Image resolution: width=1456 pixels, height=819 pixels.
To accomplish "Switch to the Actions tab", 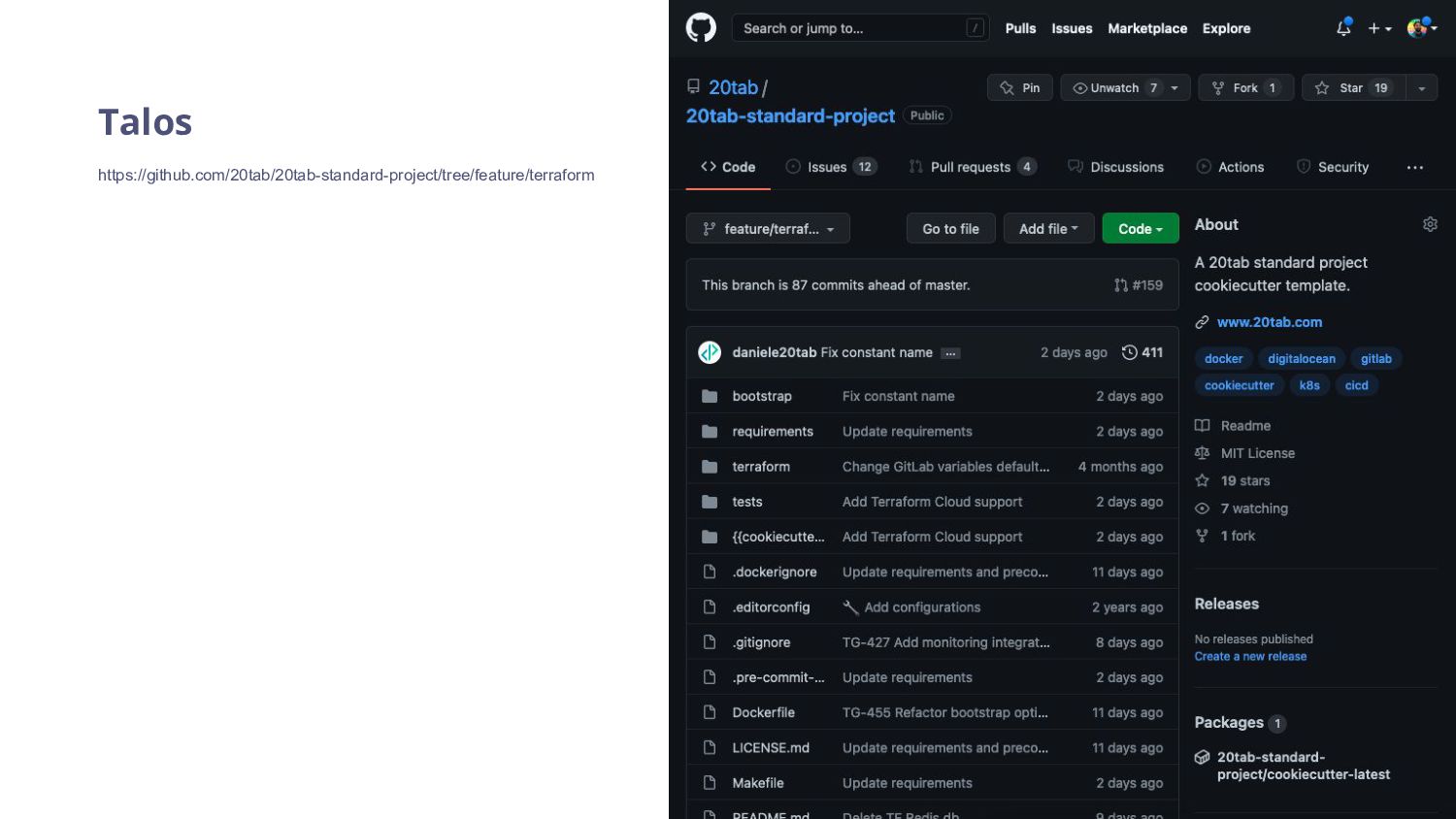I will (1230, 167).
